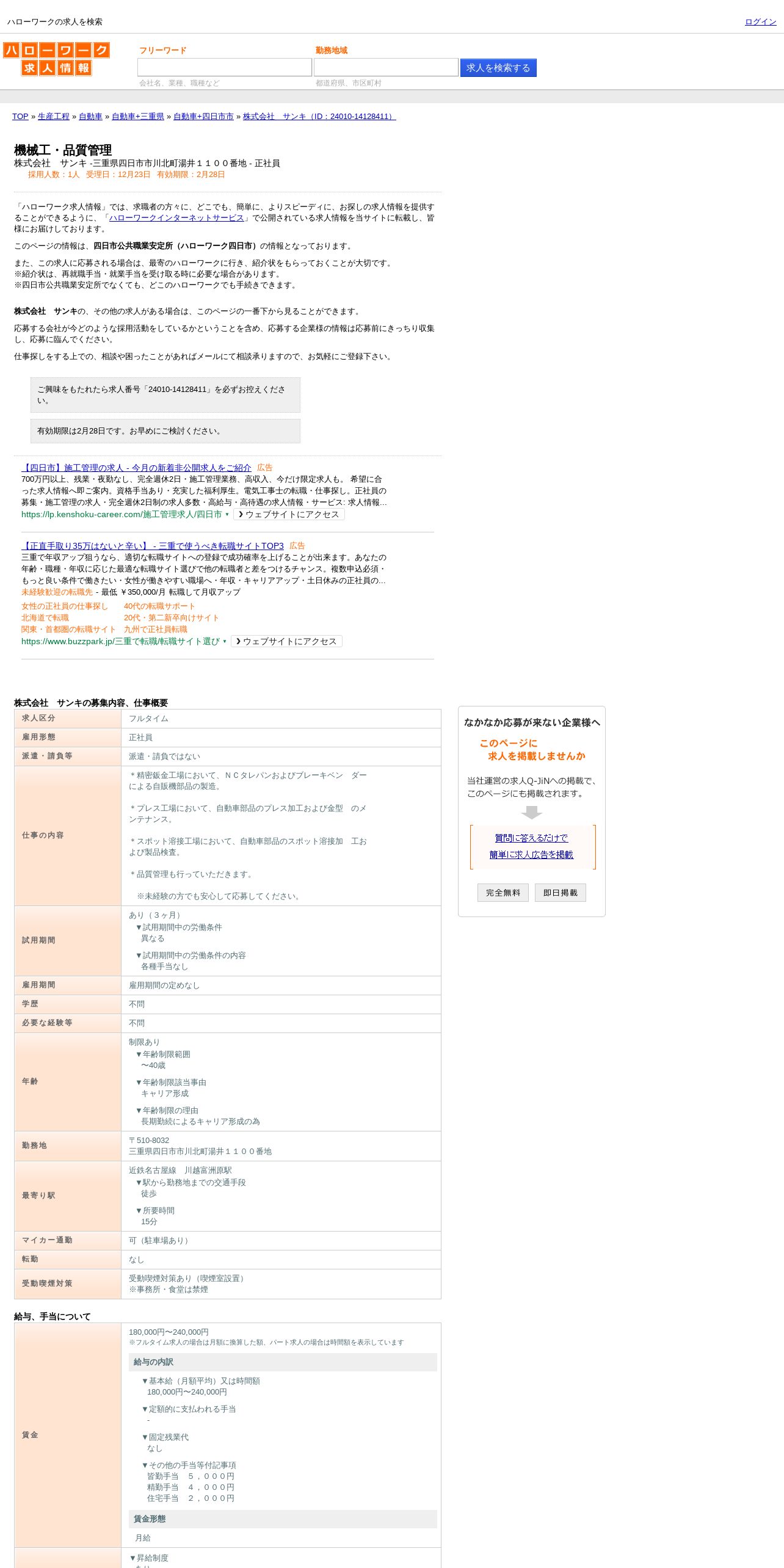Click second ウェブサイトにアクセス button
Image resolution: width=784 pixels, height=1568 pixels.
point(286,642)
